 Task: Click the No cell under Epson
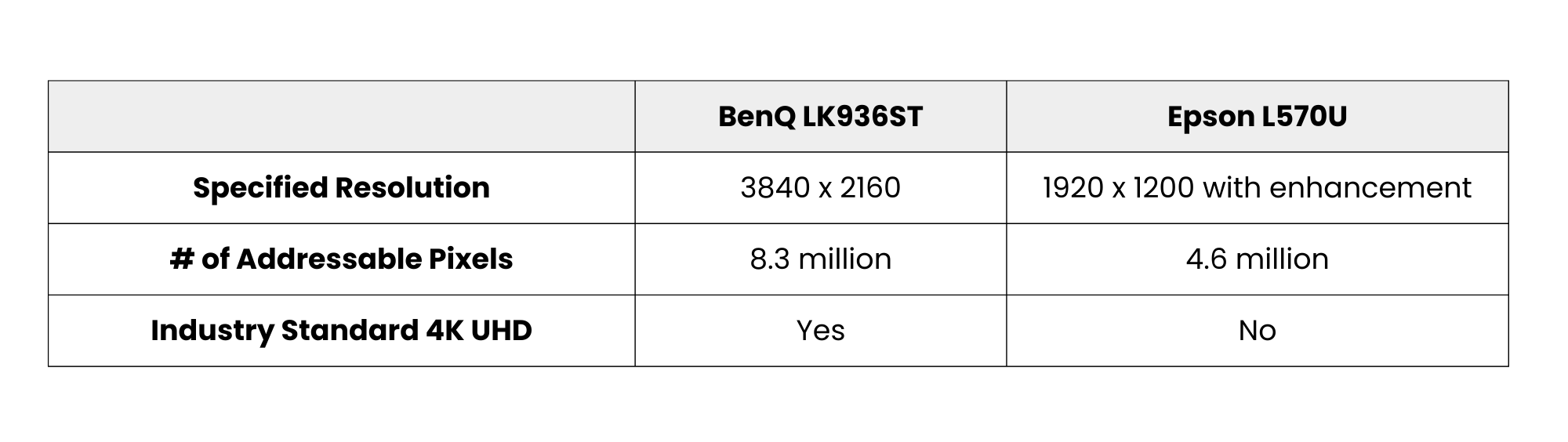pos(1257,331)
